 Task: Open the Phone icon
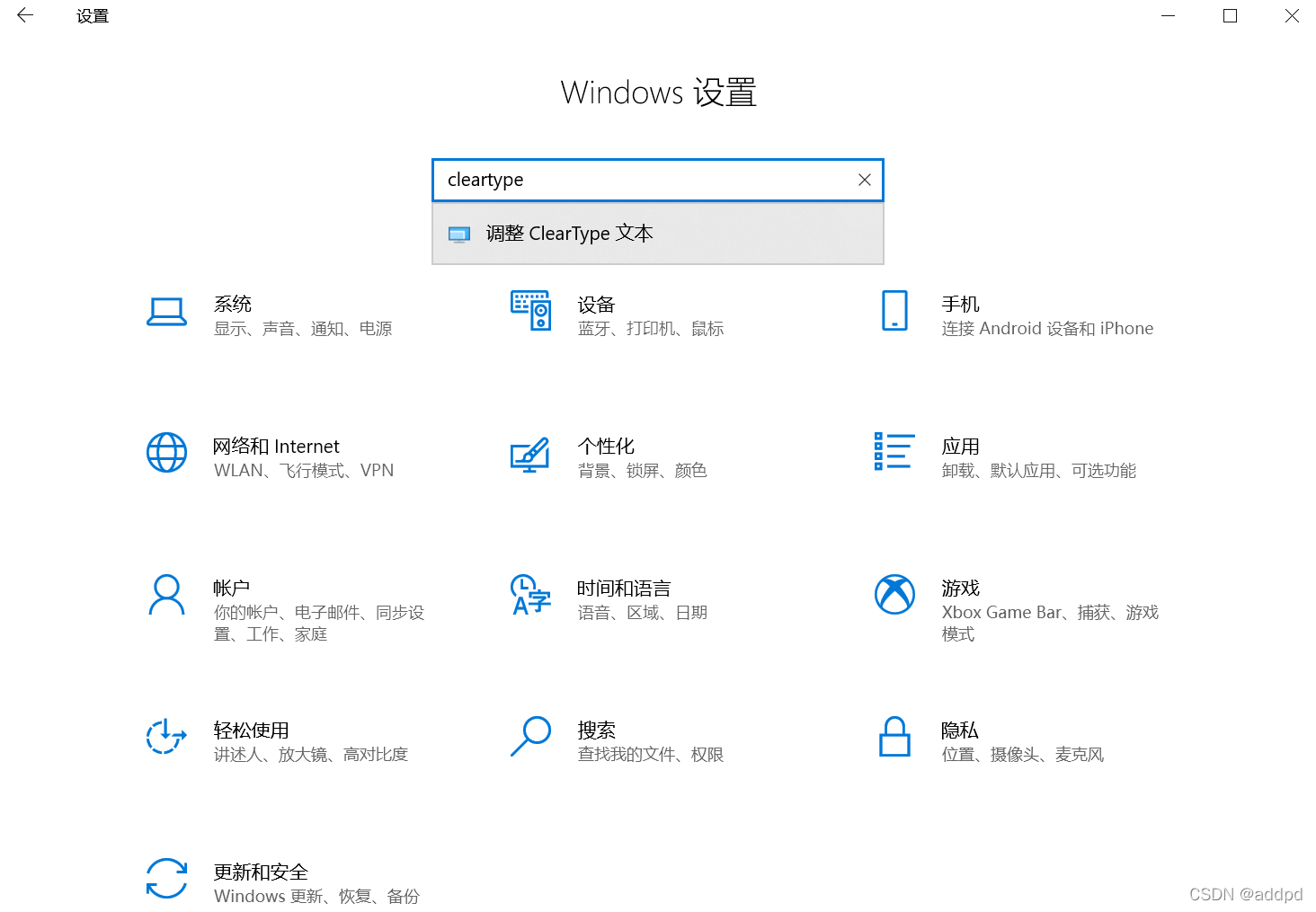[894, 311]
